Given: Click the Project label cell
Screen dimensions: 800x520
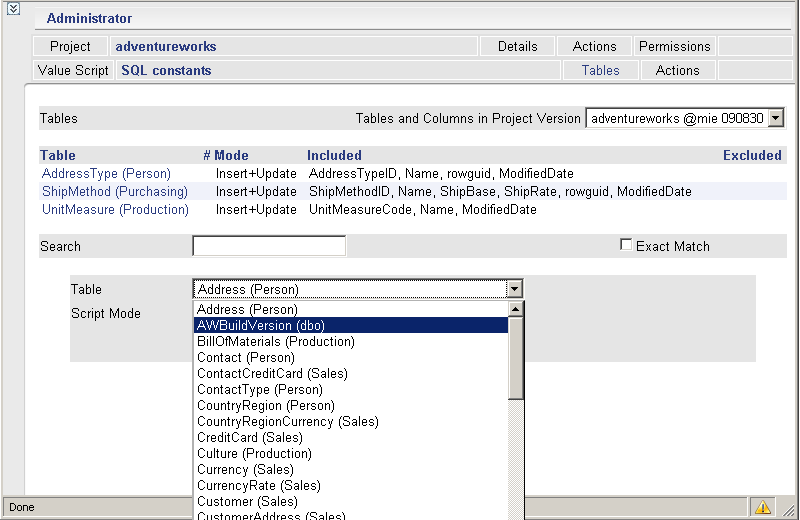Looking at the screenshot, I should pyautogui.click(x=70, y=46).
